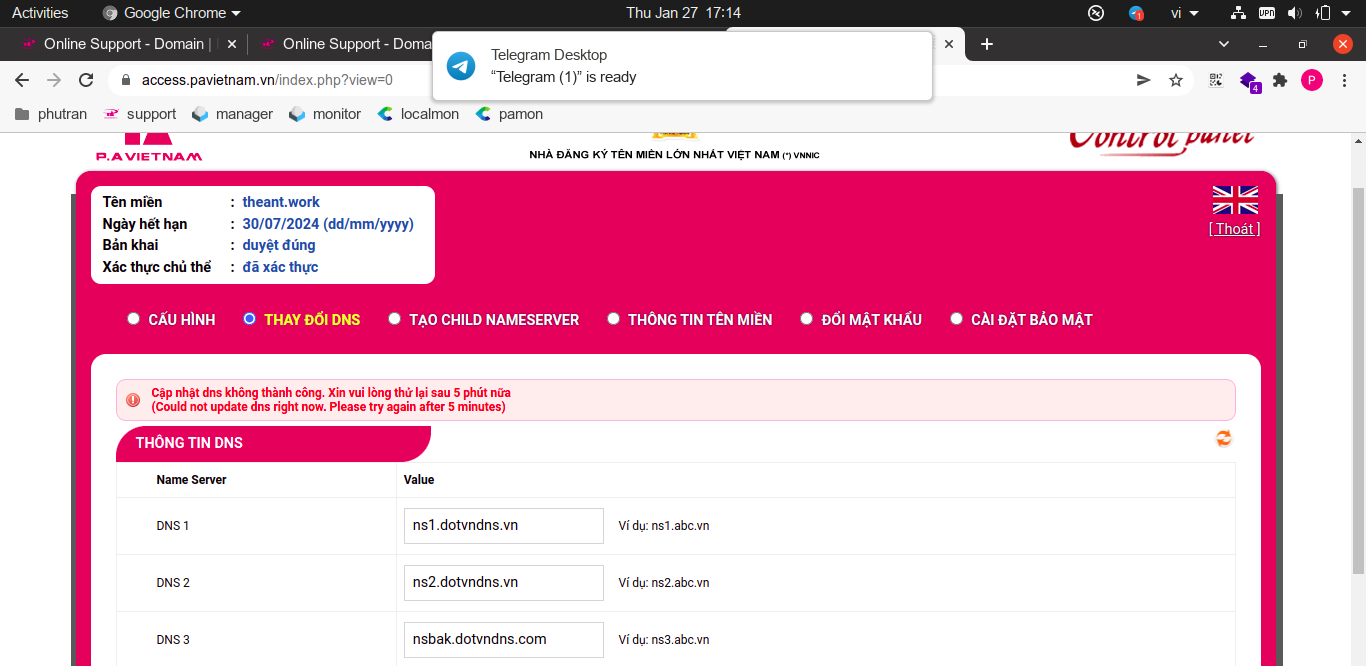The image size is (1366, 666).
Task: Switch language via the UK flag icon
Action: point(1235,200)
